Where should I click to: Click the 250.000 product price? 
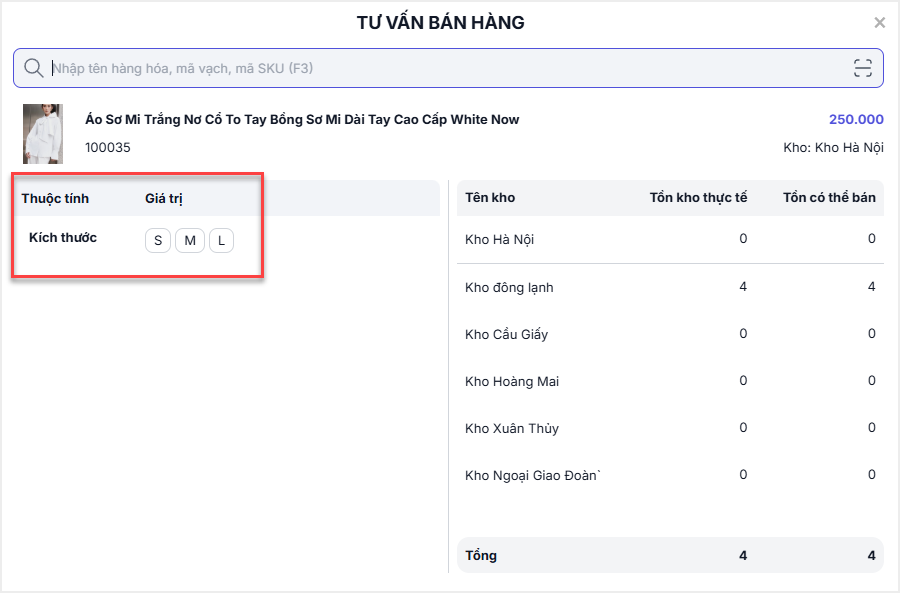856,120
